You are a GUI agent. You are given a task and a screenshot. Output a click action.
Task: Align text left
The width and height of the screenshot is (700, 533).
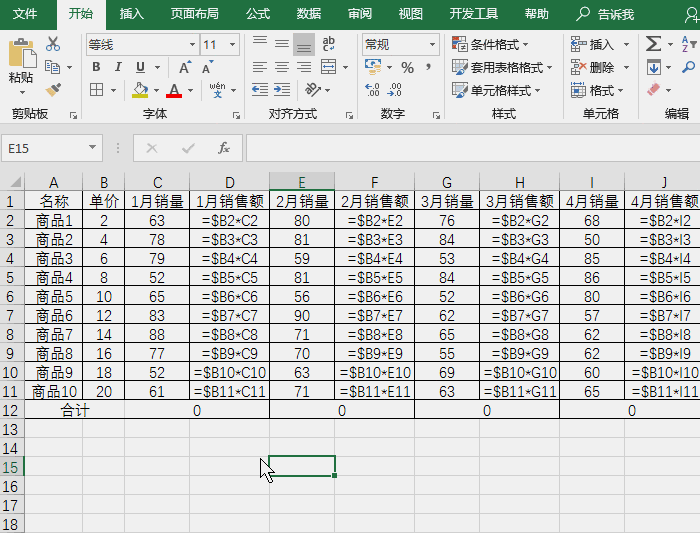(260, 67)
